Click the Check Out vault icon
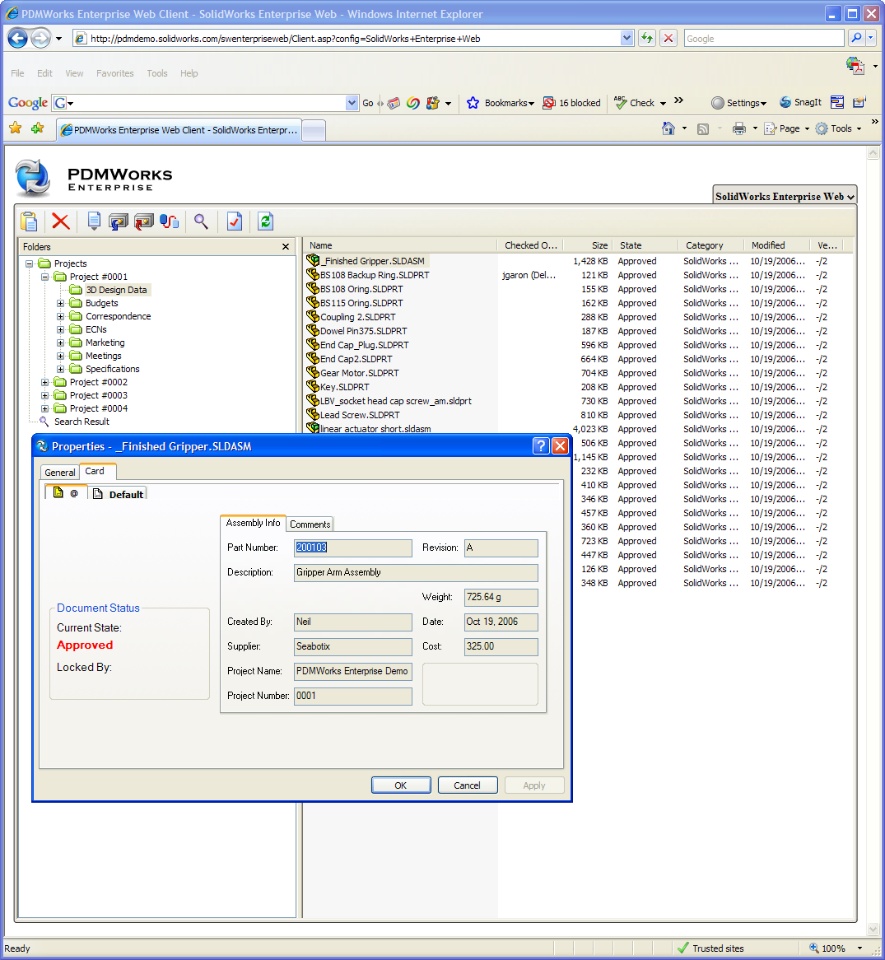 (x=118, y=222)
